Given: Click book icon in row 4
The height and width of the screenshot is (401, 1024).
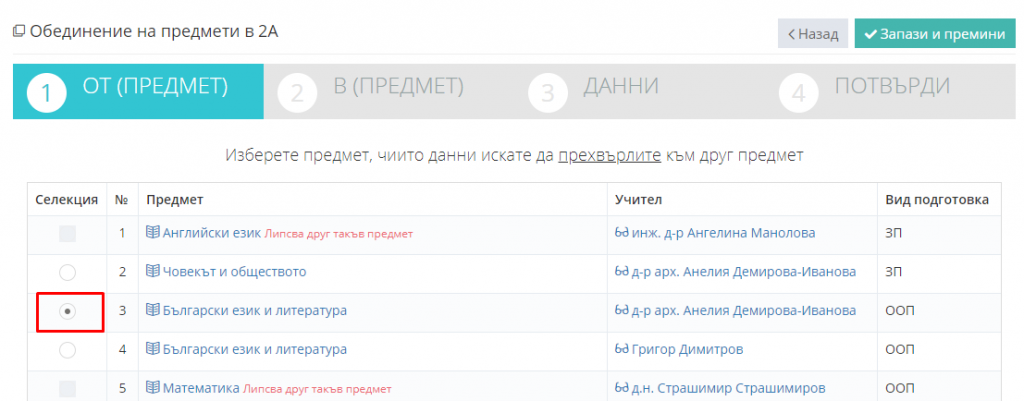Looking at the screenshot, I should (153, 349).
